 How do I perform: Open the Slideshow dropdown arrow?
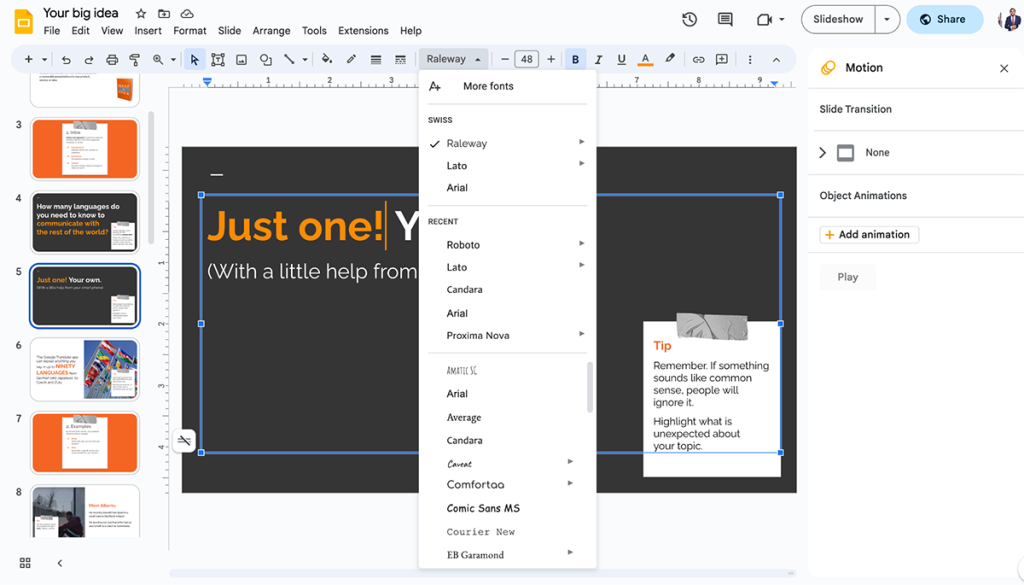point(886,19)
